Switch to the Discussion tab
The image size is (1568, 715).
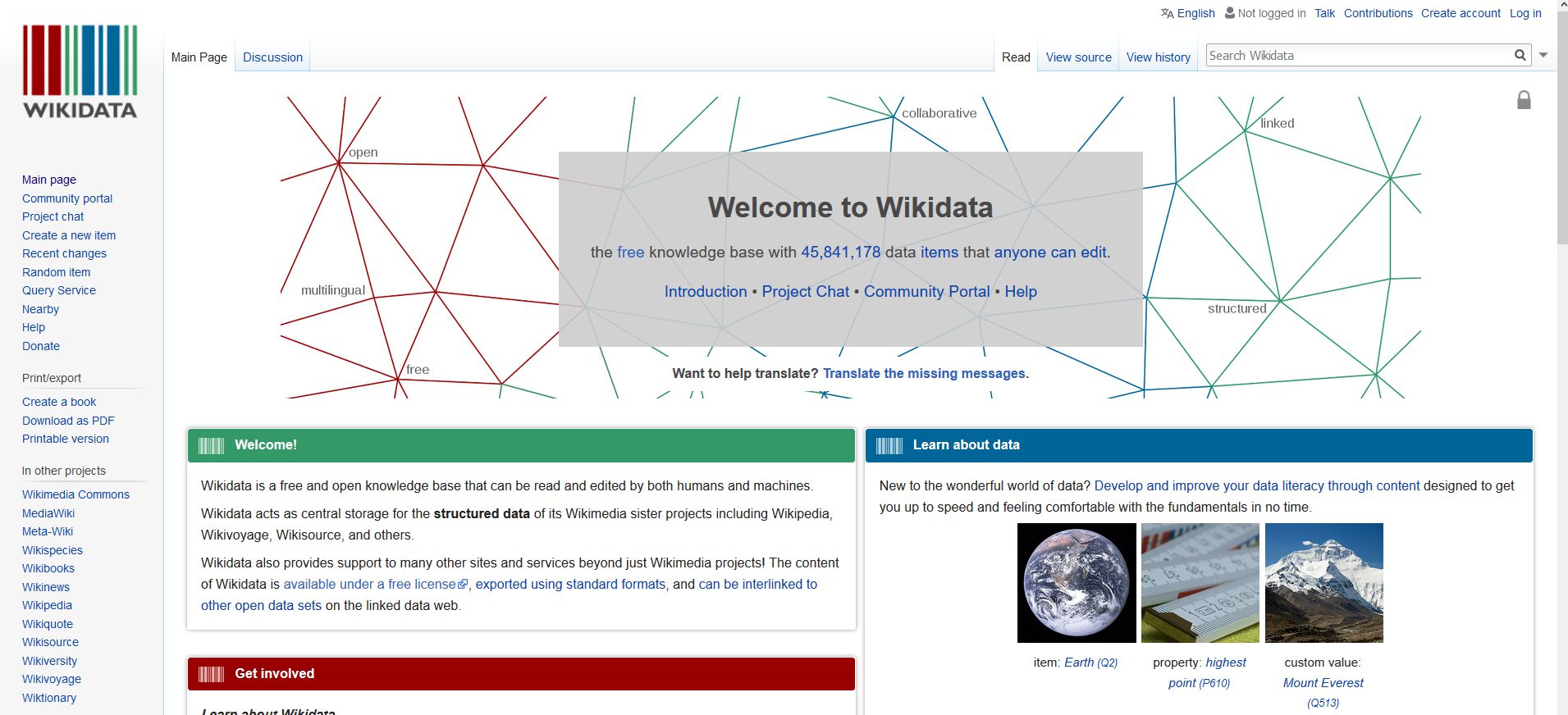[272, 57]
